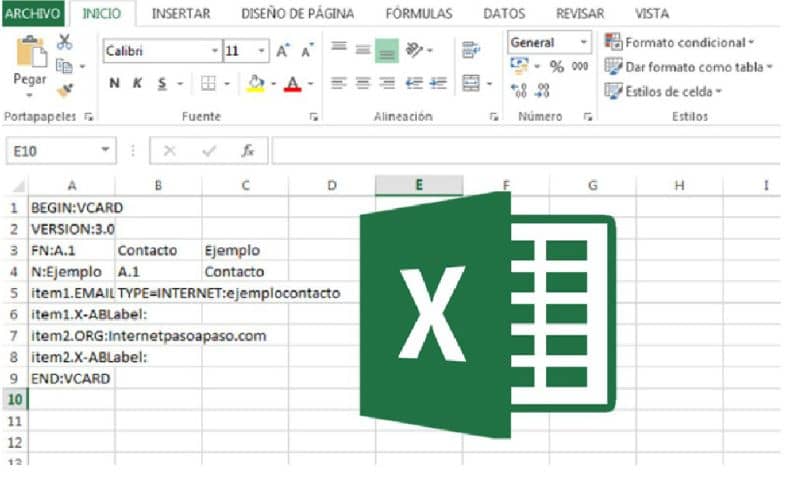Select row 10 header
Image resolution: width=800 pixels, height=483 pixels.
tap(15, 399)
